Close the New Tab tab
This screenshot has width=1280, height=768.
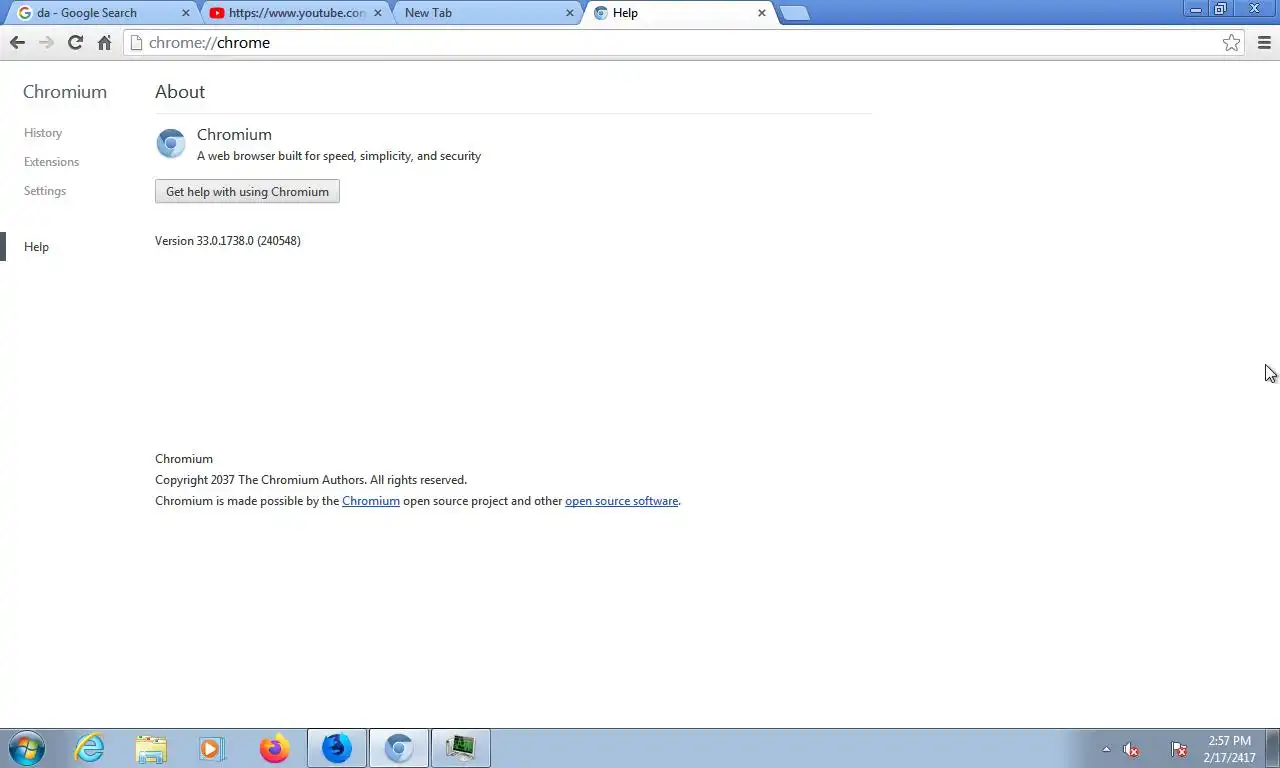tap(570, 13)
